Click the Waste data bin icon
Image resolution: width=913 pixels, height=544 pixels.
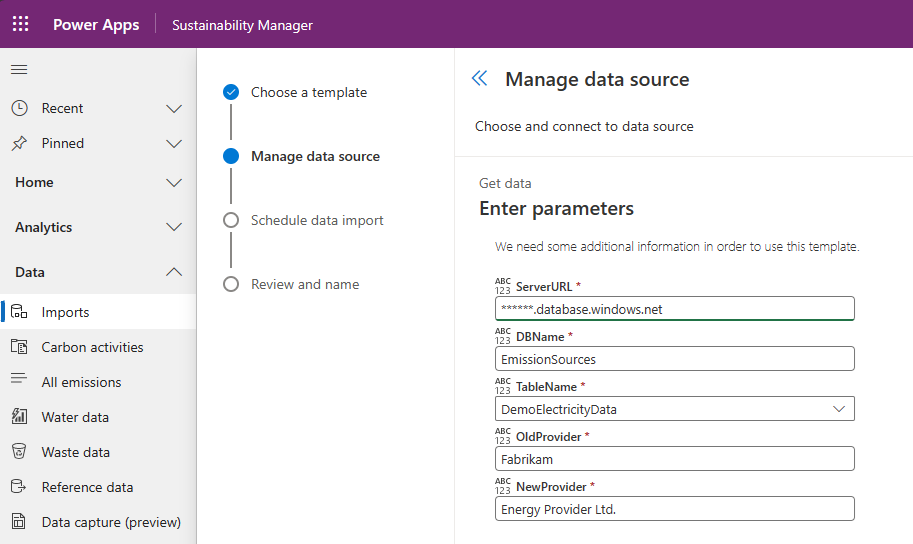click(x=19, y=451)
